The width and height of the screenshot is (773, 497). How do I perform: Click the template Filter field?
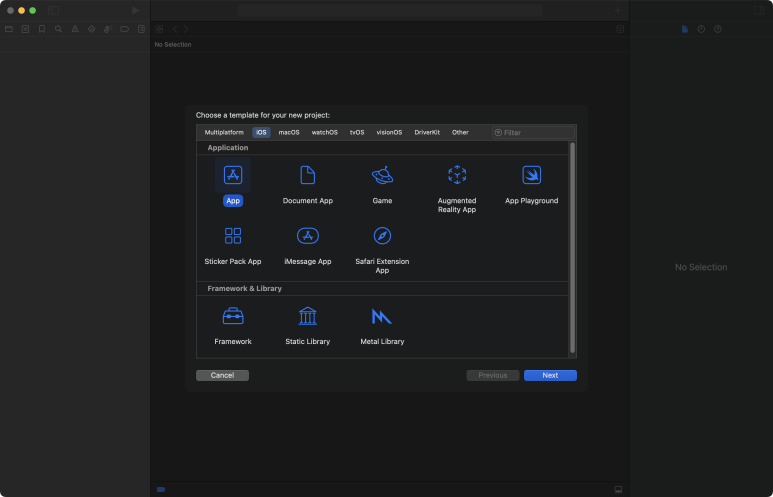(x=533, y=133)
